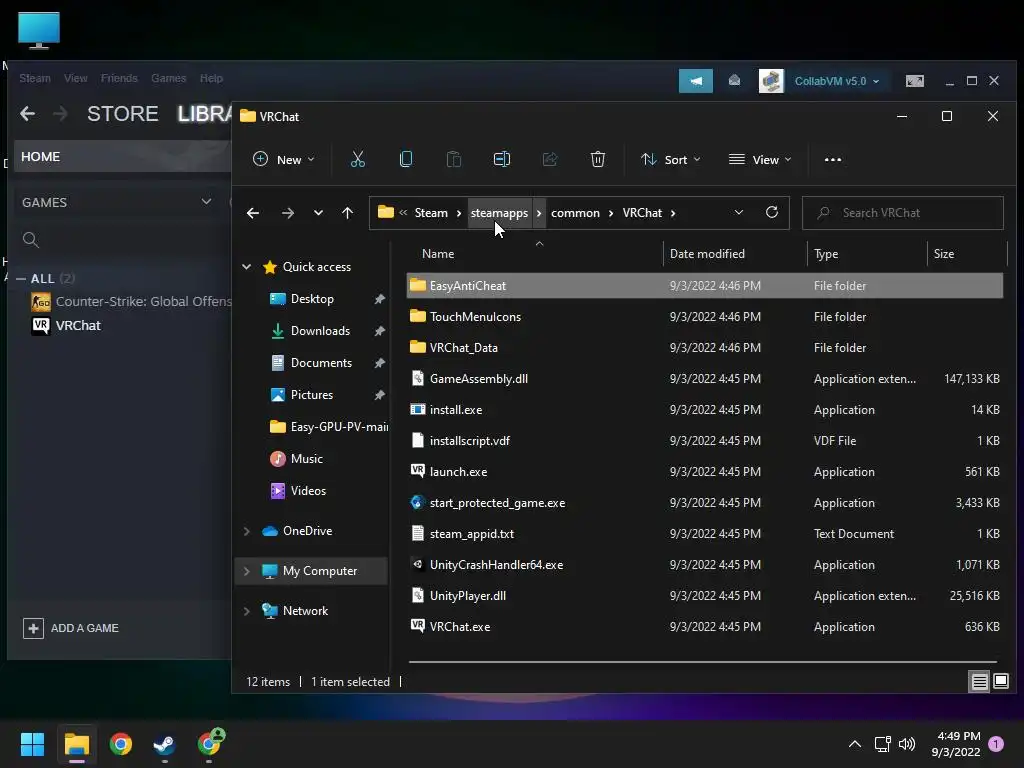
Task: Expand the My Computer tree node
Action: pyautogui.click(x=247, y=571)
